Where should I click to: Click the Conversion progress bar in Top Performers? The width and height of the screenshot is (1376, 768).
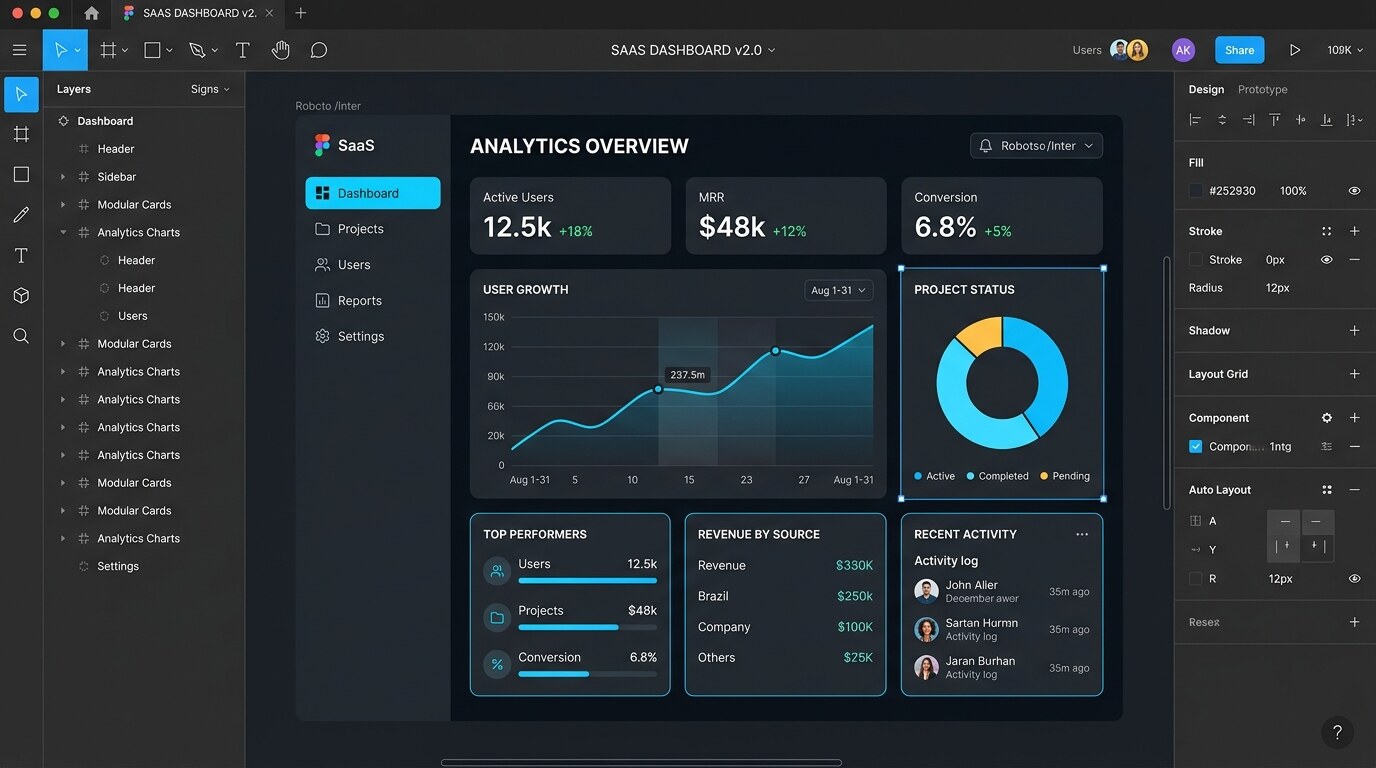point(587,674)
